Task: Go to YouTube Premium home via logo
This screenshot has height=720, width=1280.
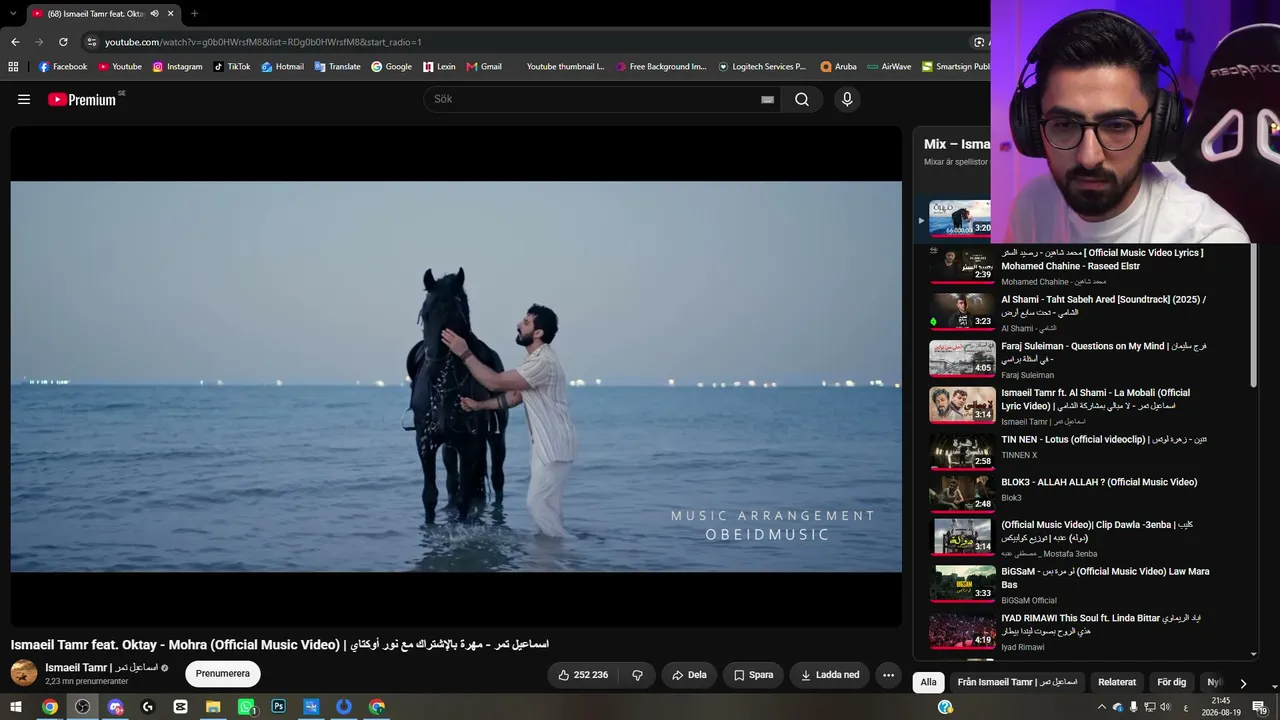Action: (x=82, y=99)
